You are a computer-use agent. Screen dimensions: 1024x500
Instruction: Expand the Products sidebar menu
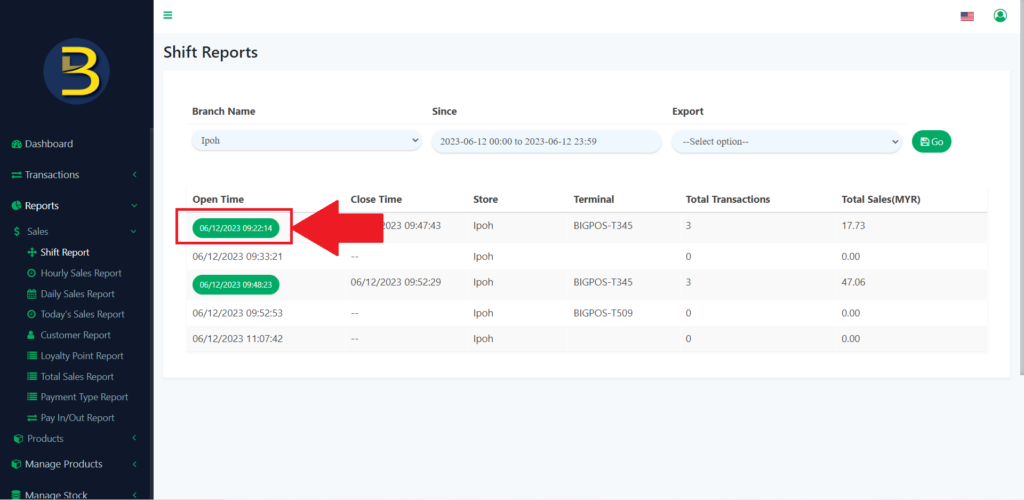pos(46,439)
